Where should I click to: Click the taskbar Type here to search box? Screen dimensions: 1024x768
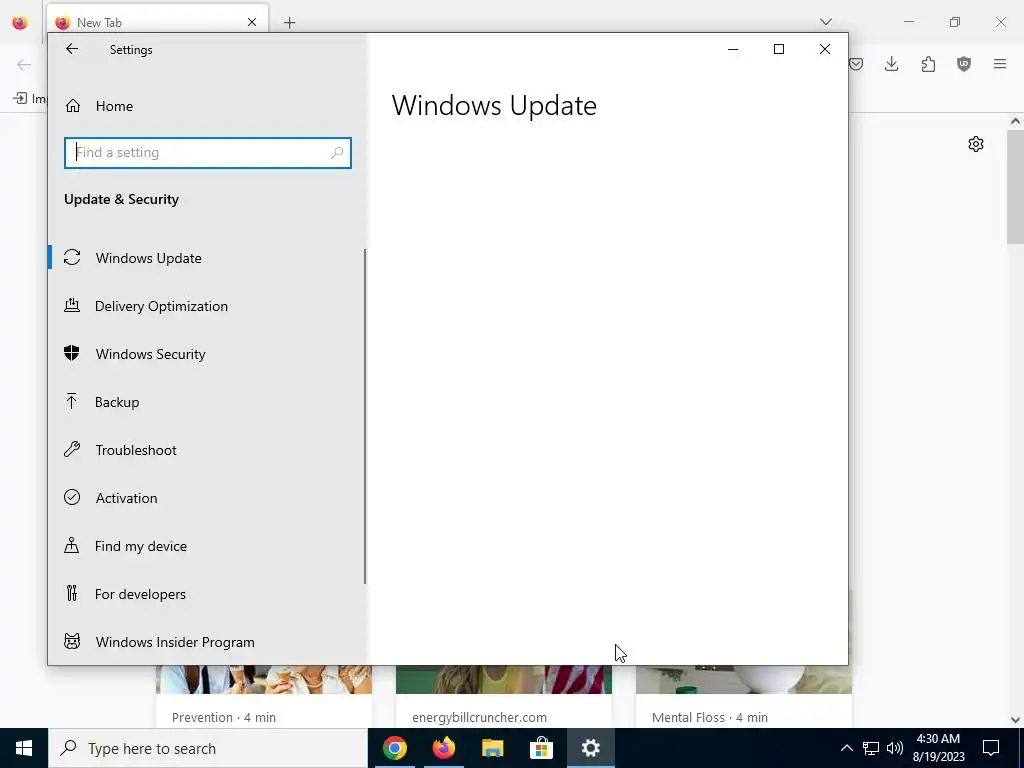[208, 748]
